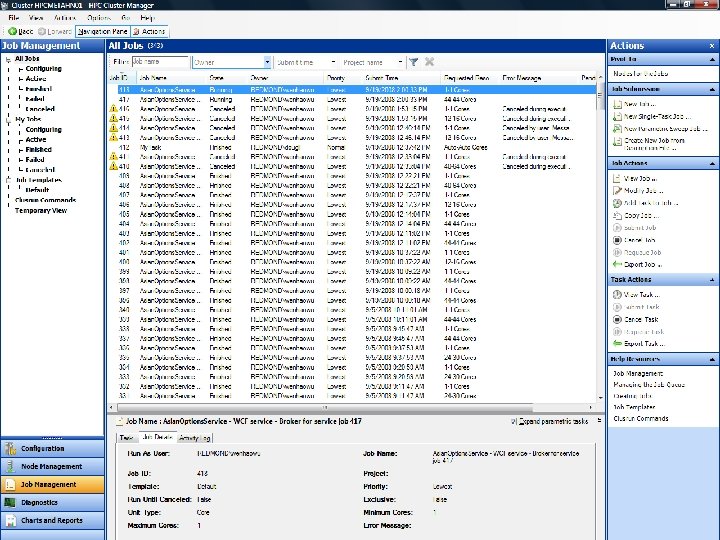The width and height of the screenshot is (720, 540).
Task: Click the Node Management pane icon
Action: click(10, 467)
